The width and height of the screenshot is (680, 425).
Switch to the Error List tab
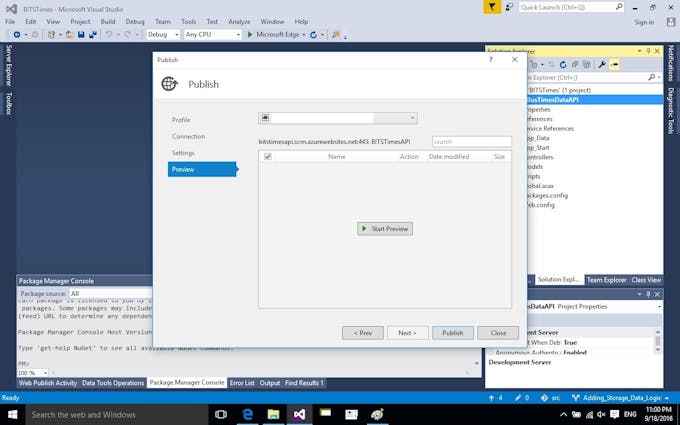tap(242, 383)
